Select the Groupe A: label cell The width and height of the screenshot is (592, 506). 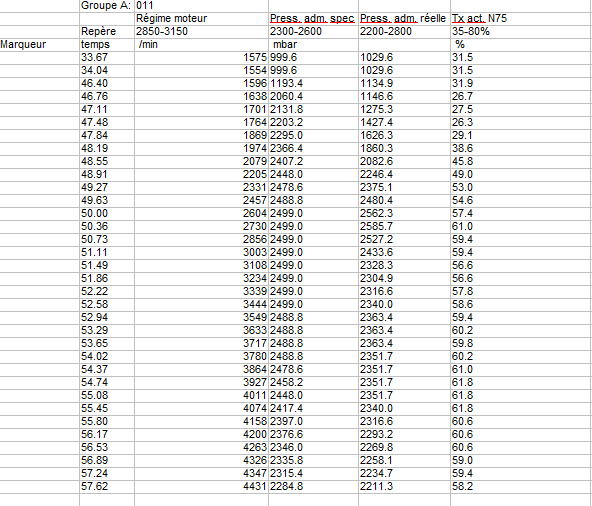click(107, 6)
